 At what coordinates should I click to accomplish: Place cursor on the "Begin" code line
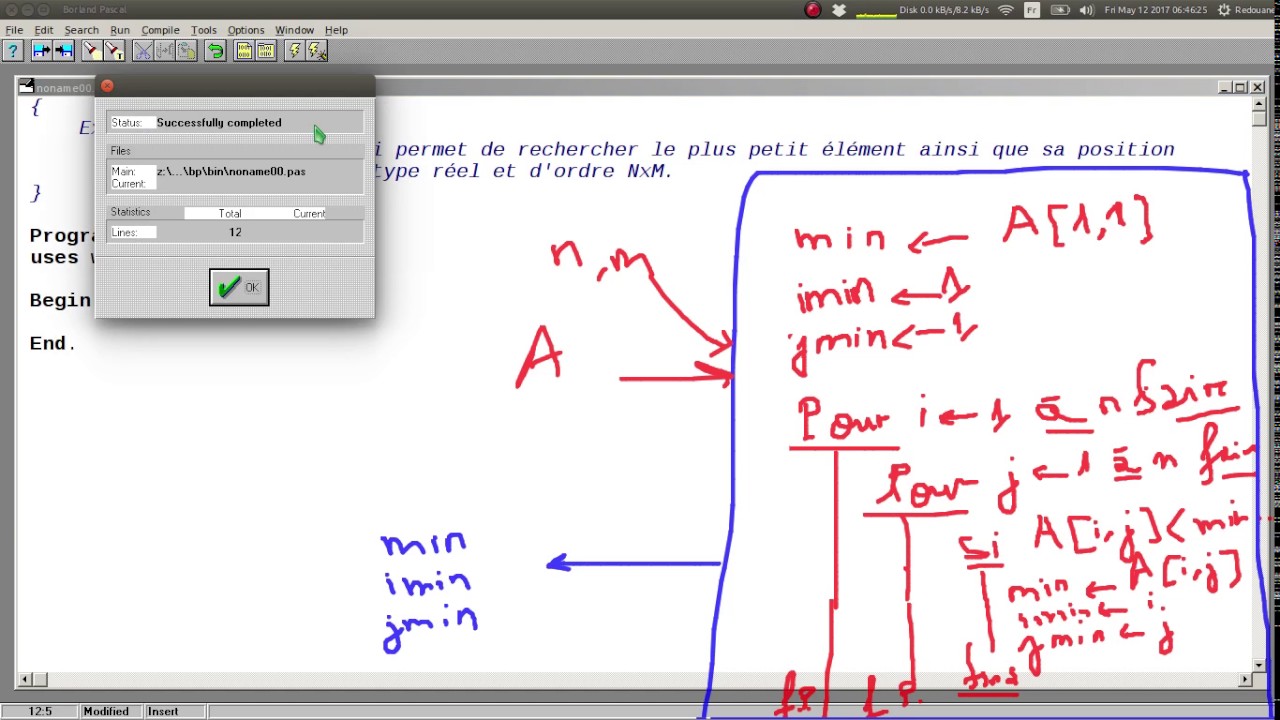(60, 300)
